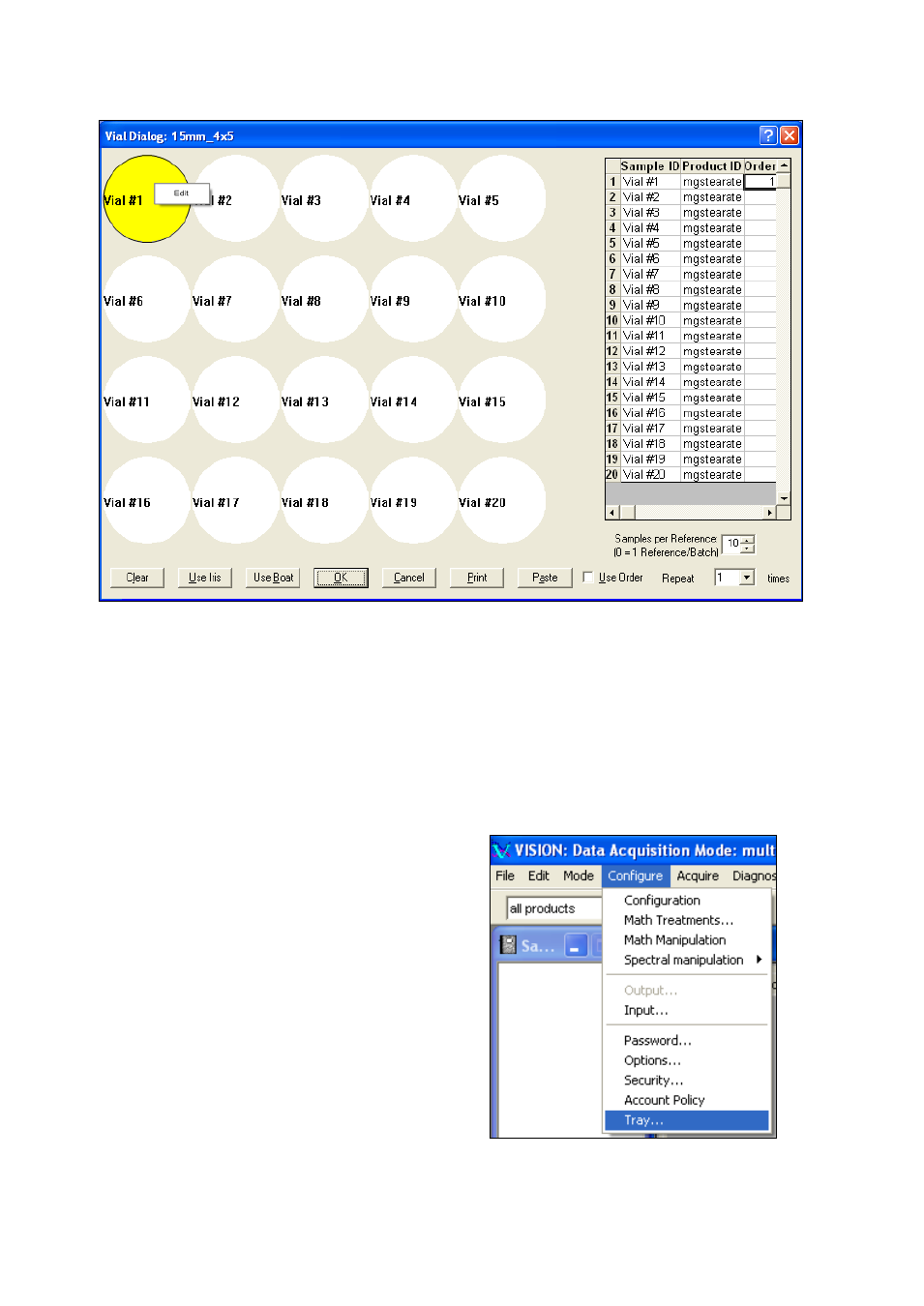Choose Security... menu item

[686, 1081]
